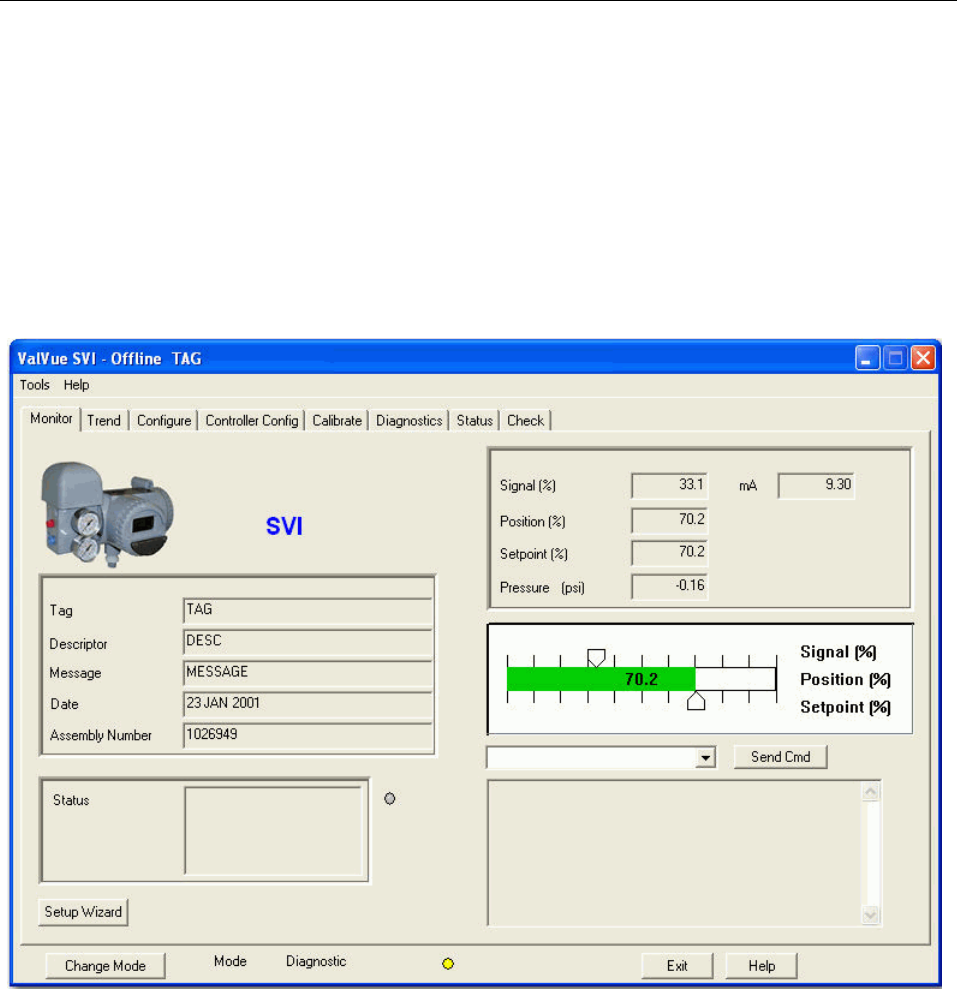Image resolution: width=957 pixels, height=989 pixels.
Task: Open the Help menu
Action: point(76,385)
